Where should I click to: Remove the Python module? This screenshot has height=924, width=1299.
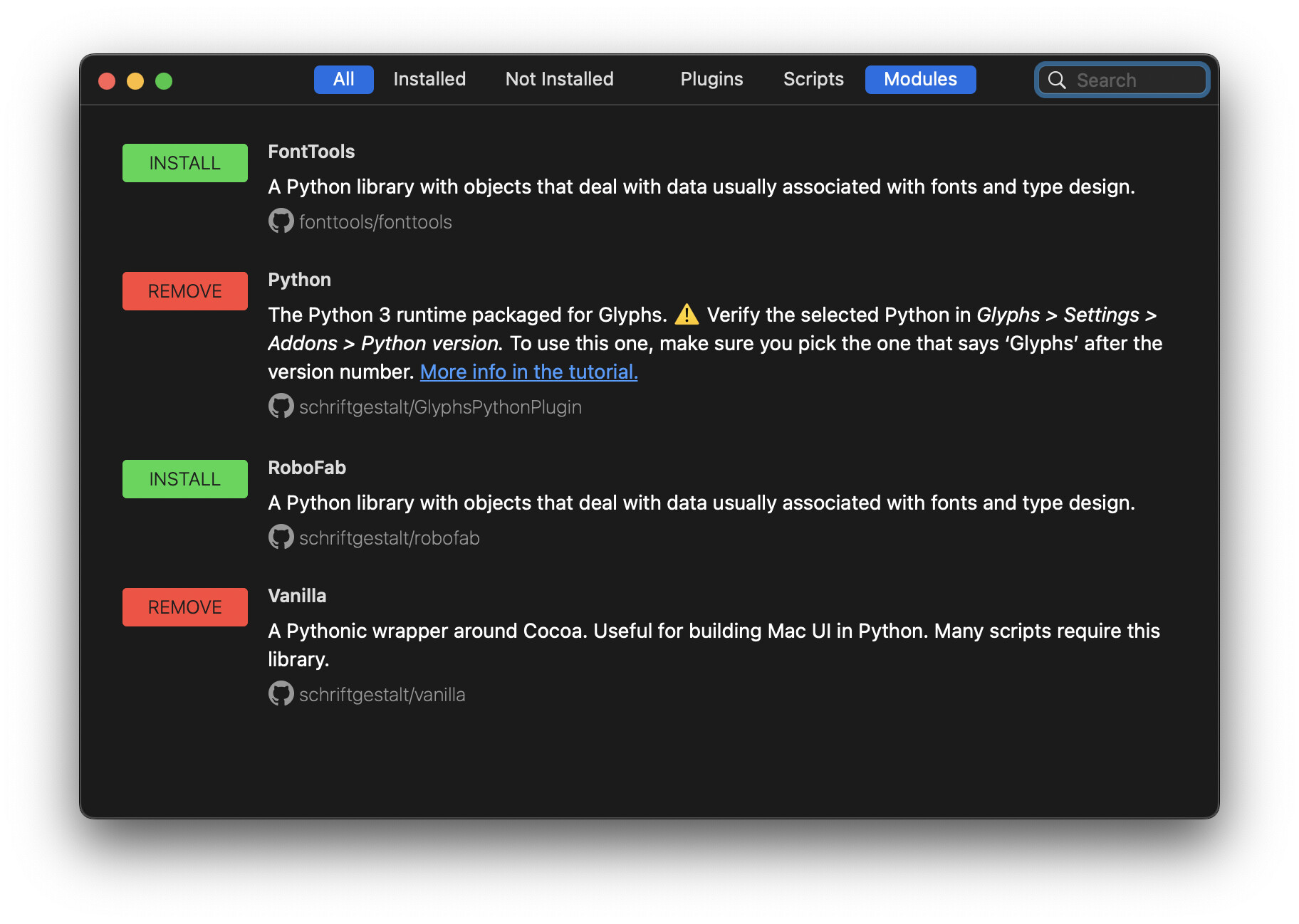[x=185, y=291]
